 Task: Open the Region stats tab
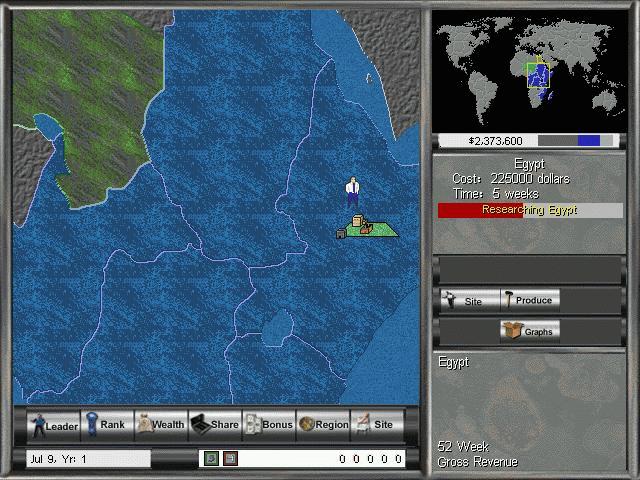(x=323, y=425)
